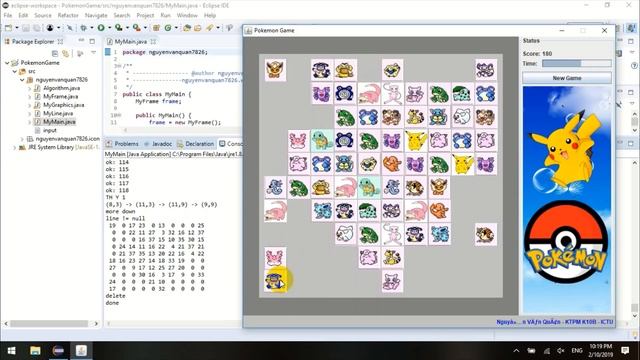Open dropdown arrow beside New icon
640x360 pixels.
point(17,28)
